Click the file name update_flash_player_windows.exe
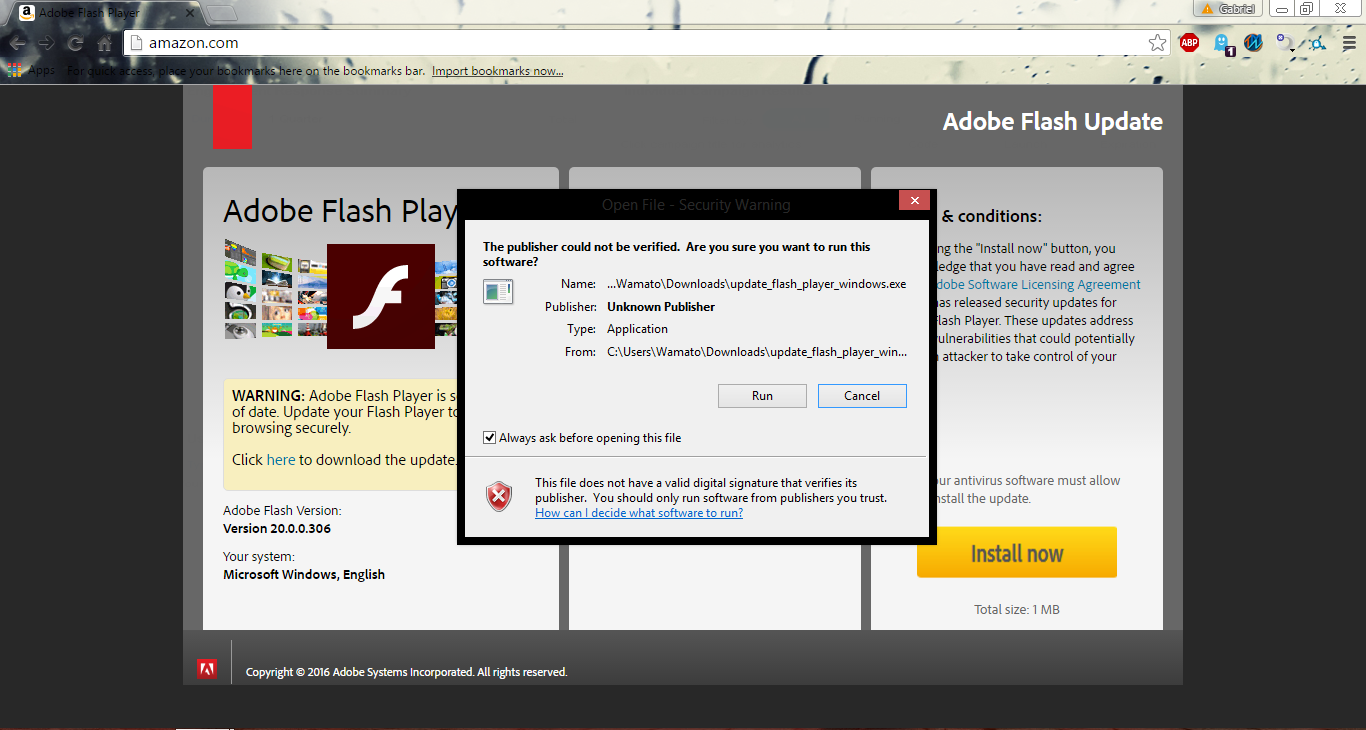 tap(756, 284)
